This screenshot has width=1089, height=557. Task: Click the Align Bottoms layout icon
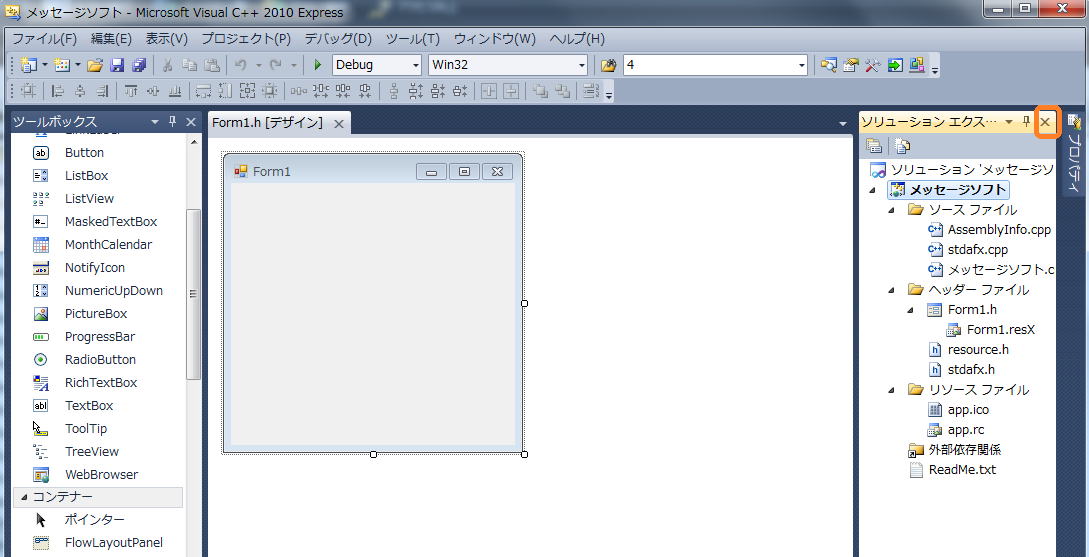(175, 91)
